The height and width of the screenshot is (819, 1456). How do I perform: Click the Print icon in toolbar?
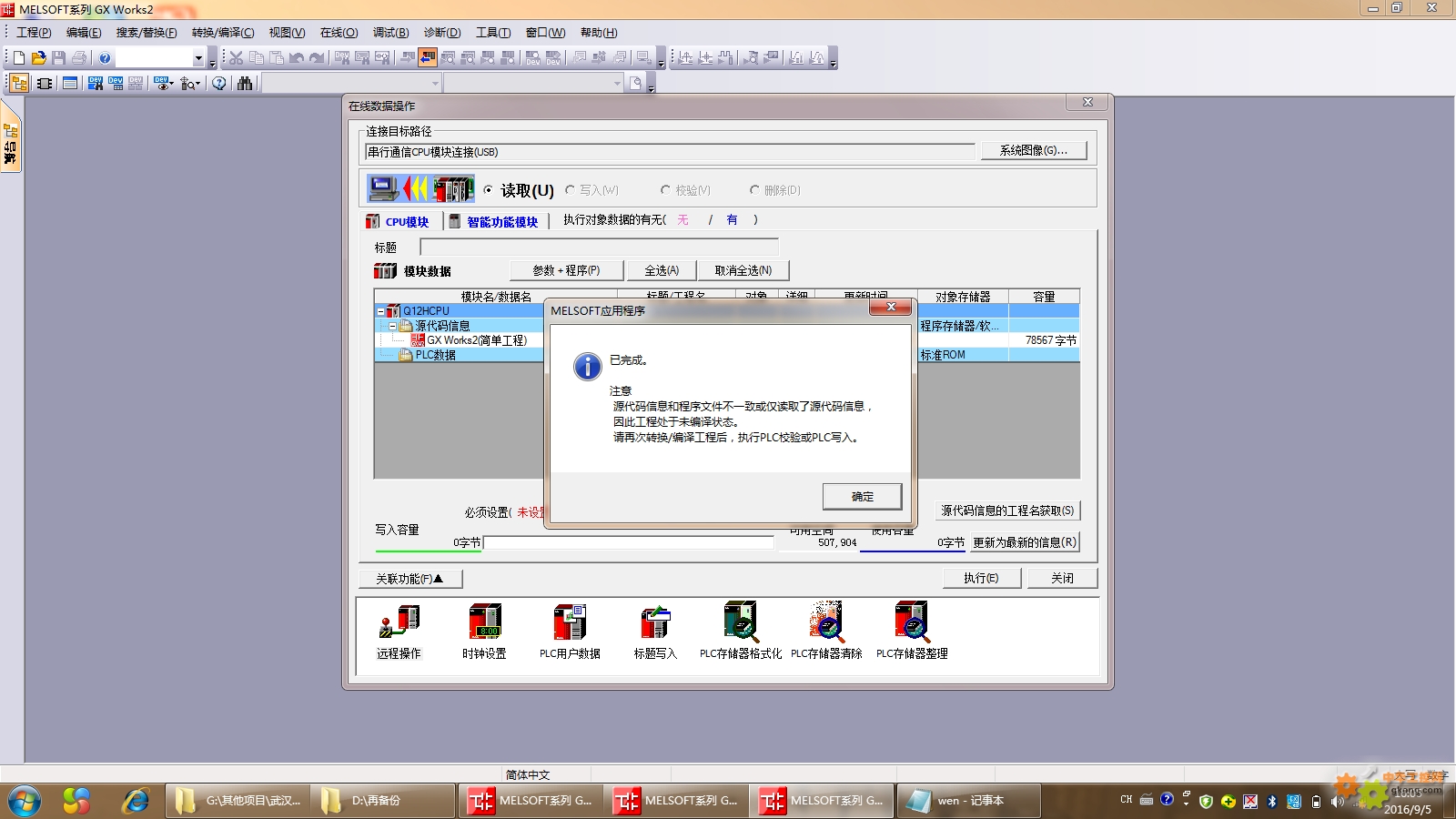click(x=79, y=58)
